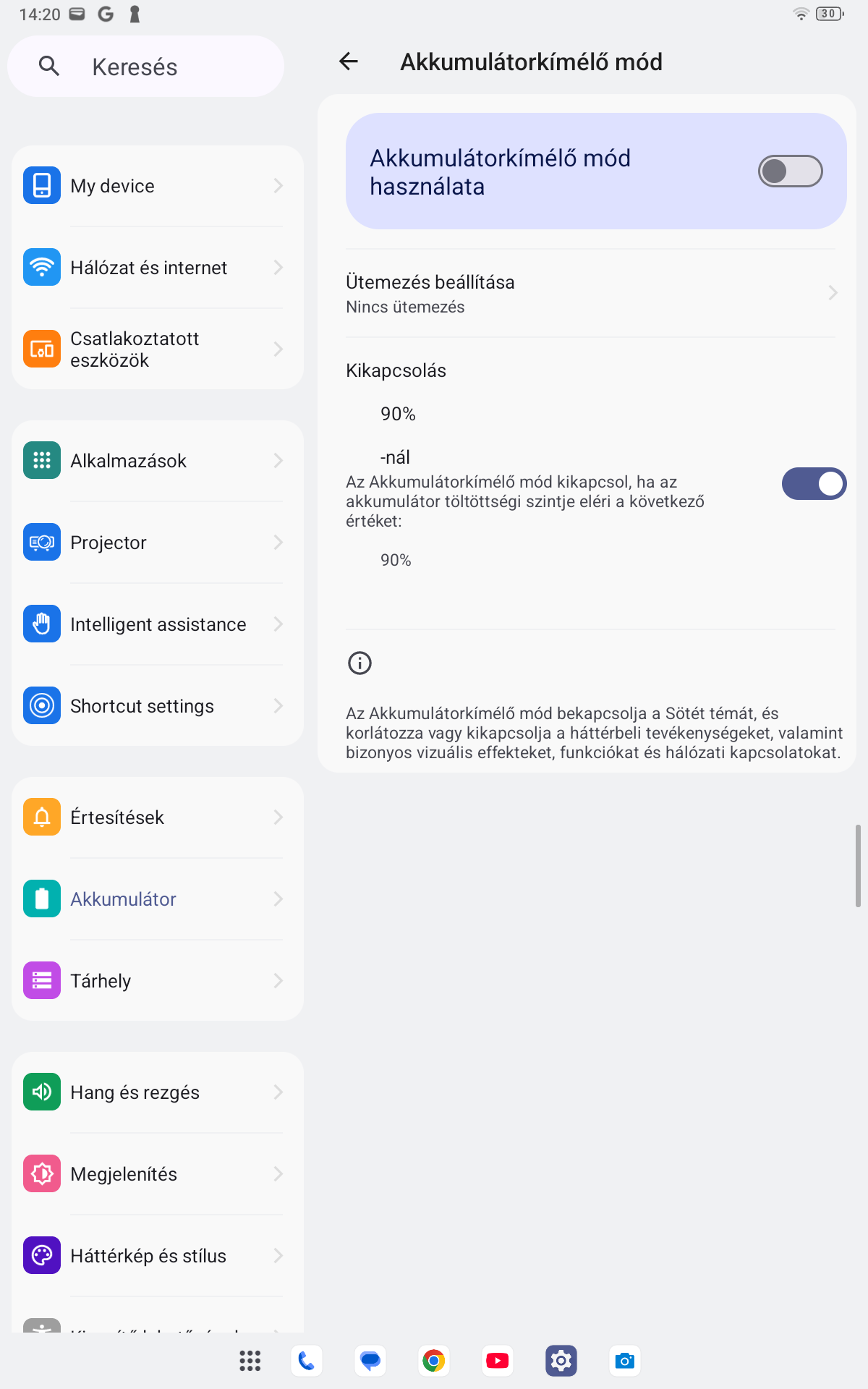This screenshot has height=1389, width=868.
Task: Tap the Értesítések bell icon
Action: [42, 817]
